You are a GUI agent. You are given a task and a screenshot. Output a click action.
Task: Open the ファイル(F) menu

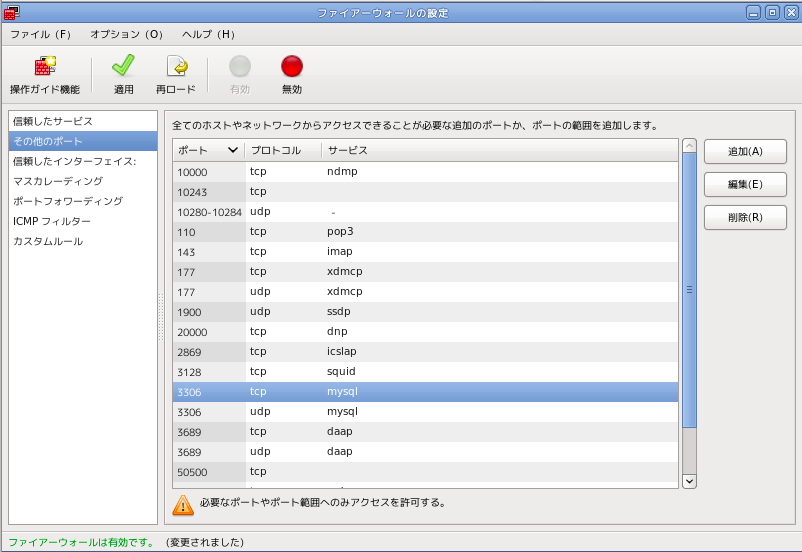pyautogui.click(x=40, y=34)
